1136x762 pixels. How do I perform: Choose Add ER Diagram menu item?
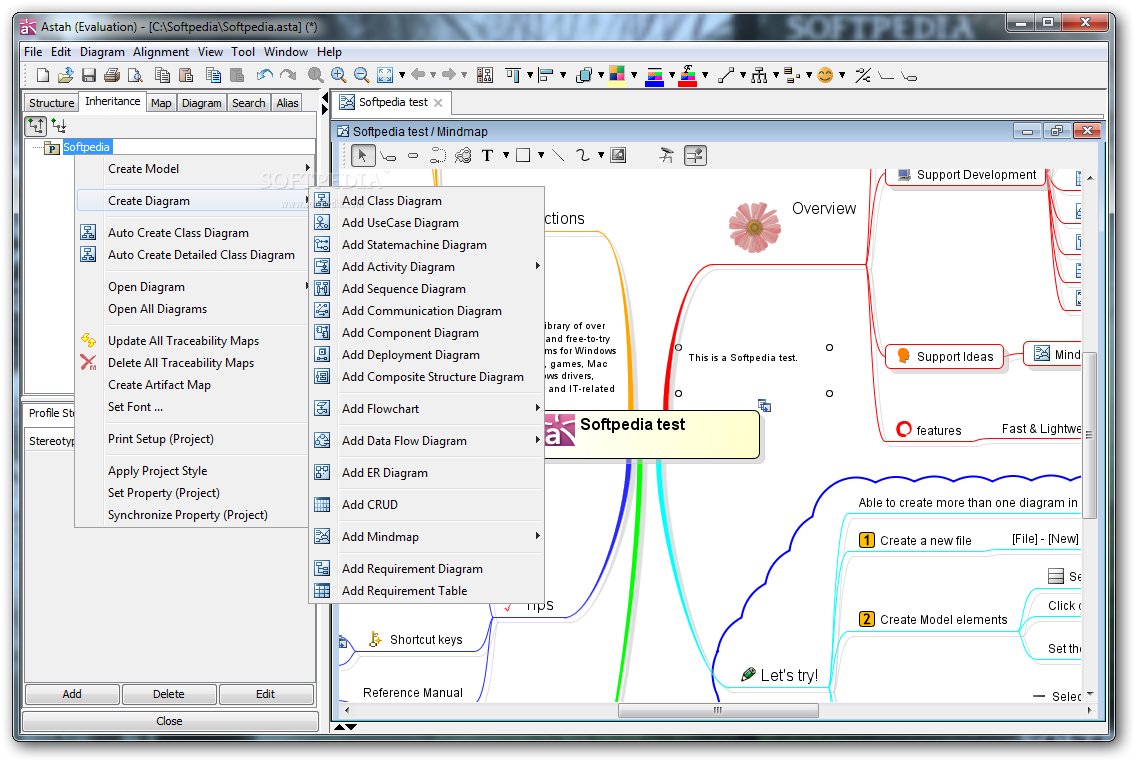click(x=427, y=472)
